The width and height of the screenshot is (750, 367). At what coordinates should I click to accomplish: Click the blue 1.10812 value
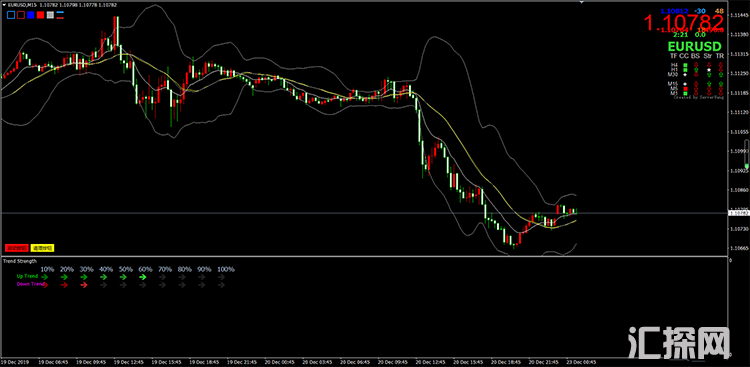(674, 11)
